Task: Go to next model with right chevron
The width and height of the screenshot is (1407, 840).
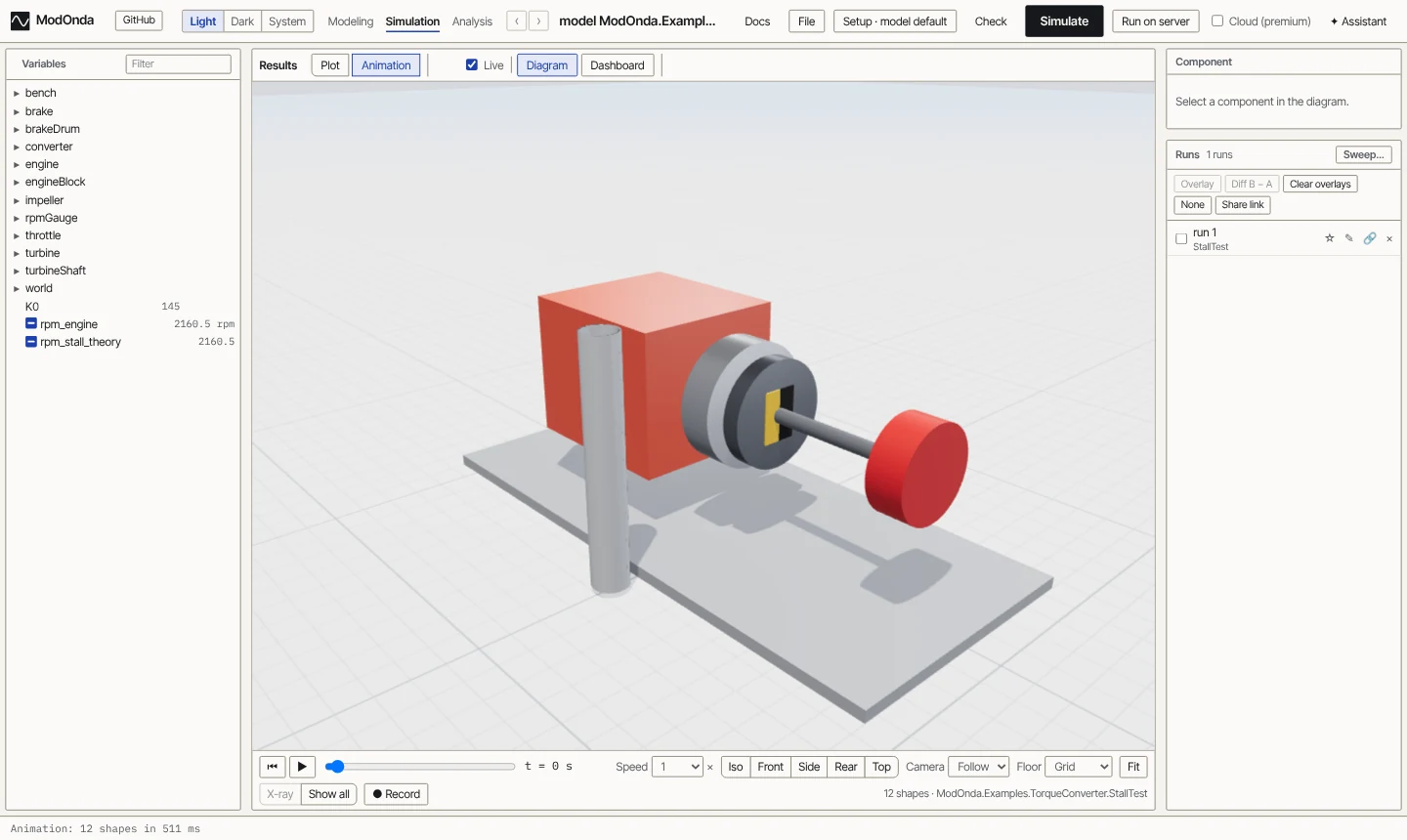Action: [x=538, y=21]
